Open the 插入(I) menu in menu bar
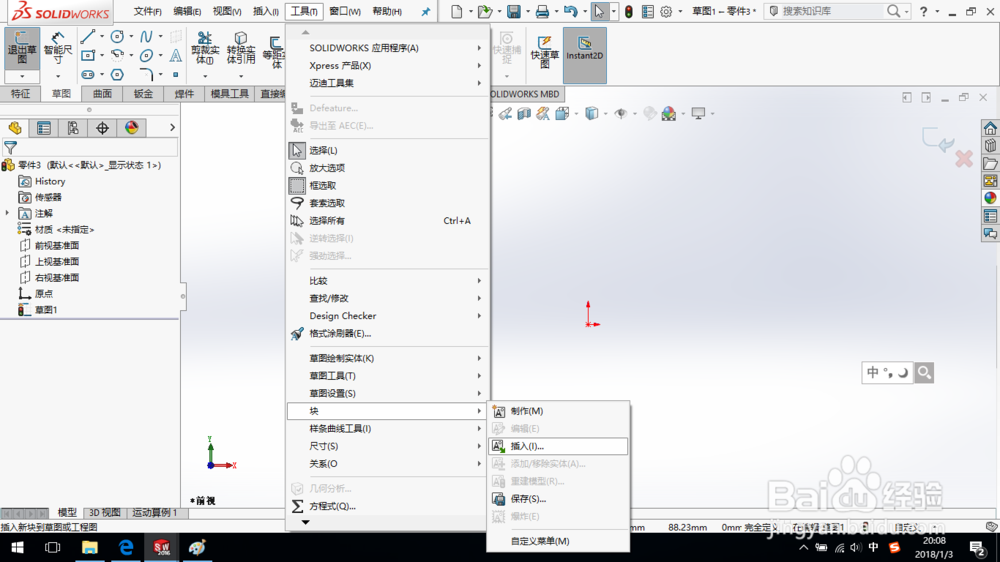This screenshot has height=562, width=1000. (265, 11)
